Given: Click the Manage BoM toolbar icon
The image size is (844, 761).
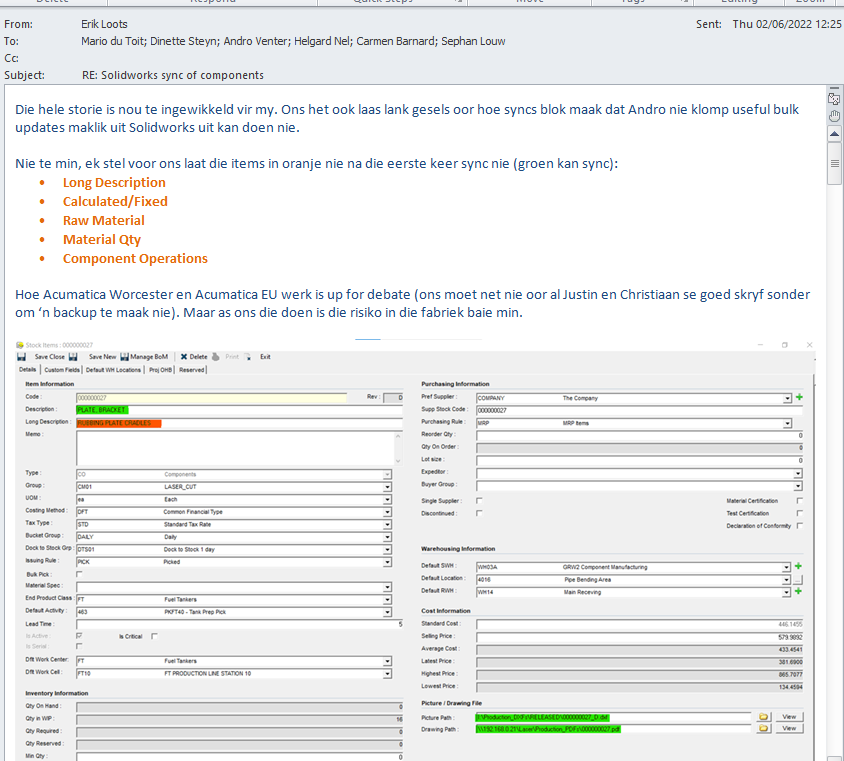Looking at the screenshot, I should click(x=124, y=357).
